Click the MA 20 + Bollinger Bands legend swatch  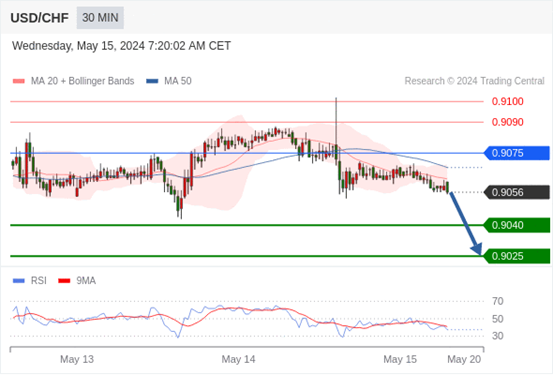[19, 81]
